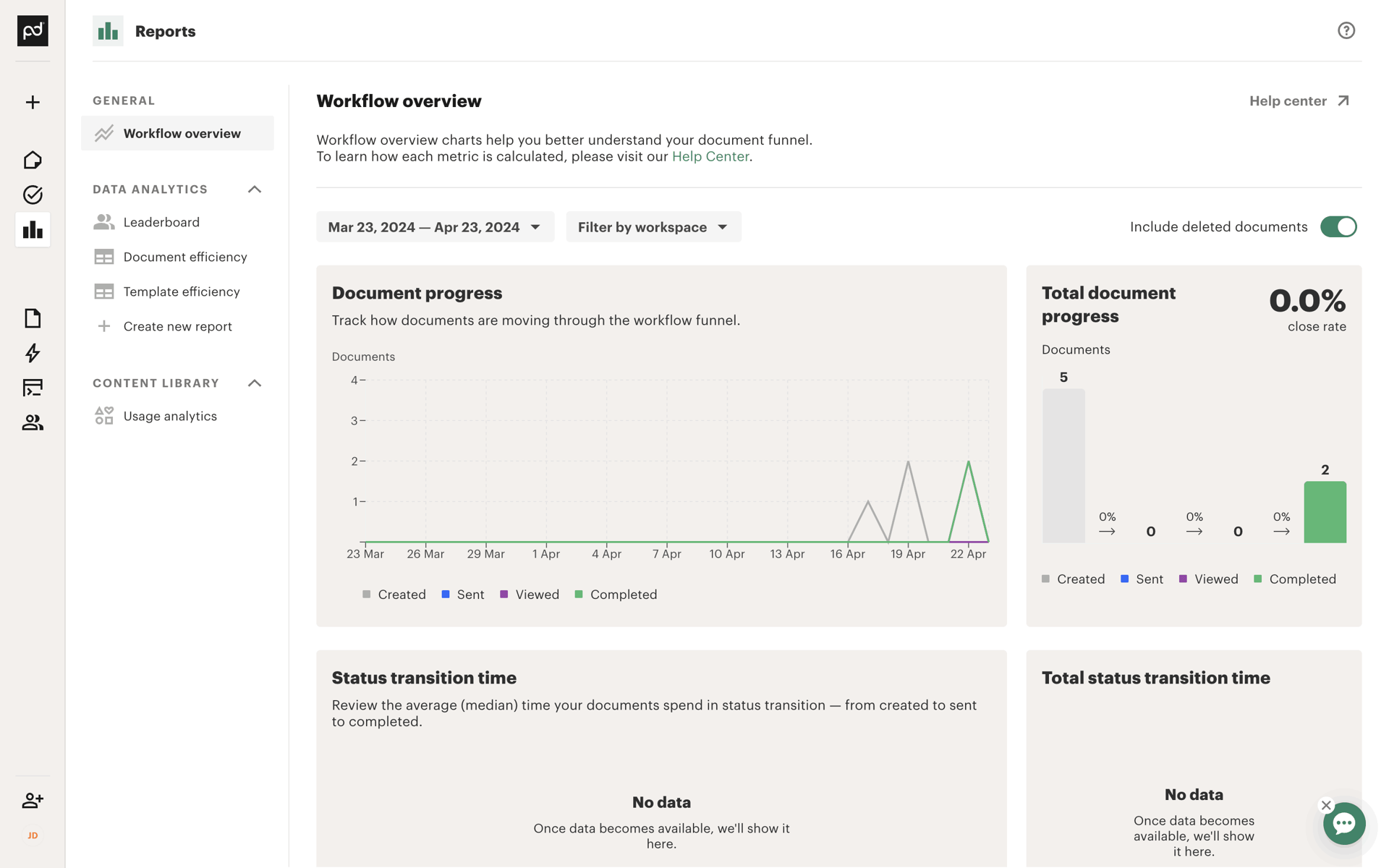Toggle Completed legend in Total document progress
The height and width of the screenshot is (868, 1389).
point(1295,579)
